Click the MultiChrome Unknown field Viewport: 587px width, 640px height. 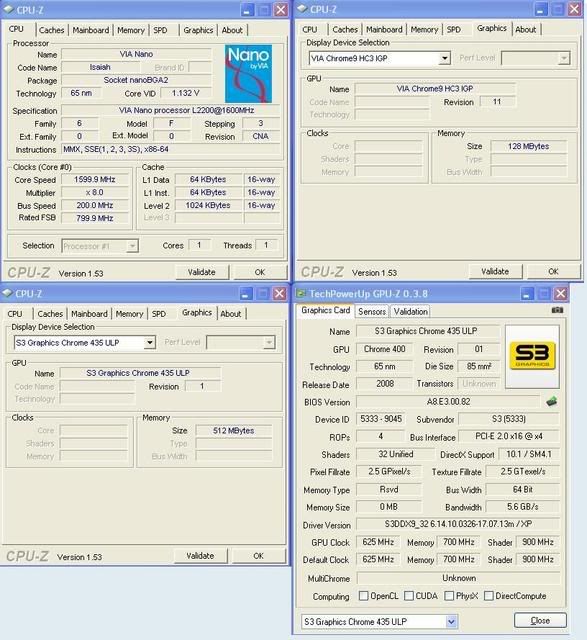(x=458, y=578)
